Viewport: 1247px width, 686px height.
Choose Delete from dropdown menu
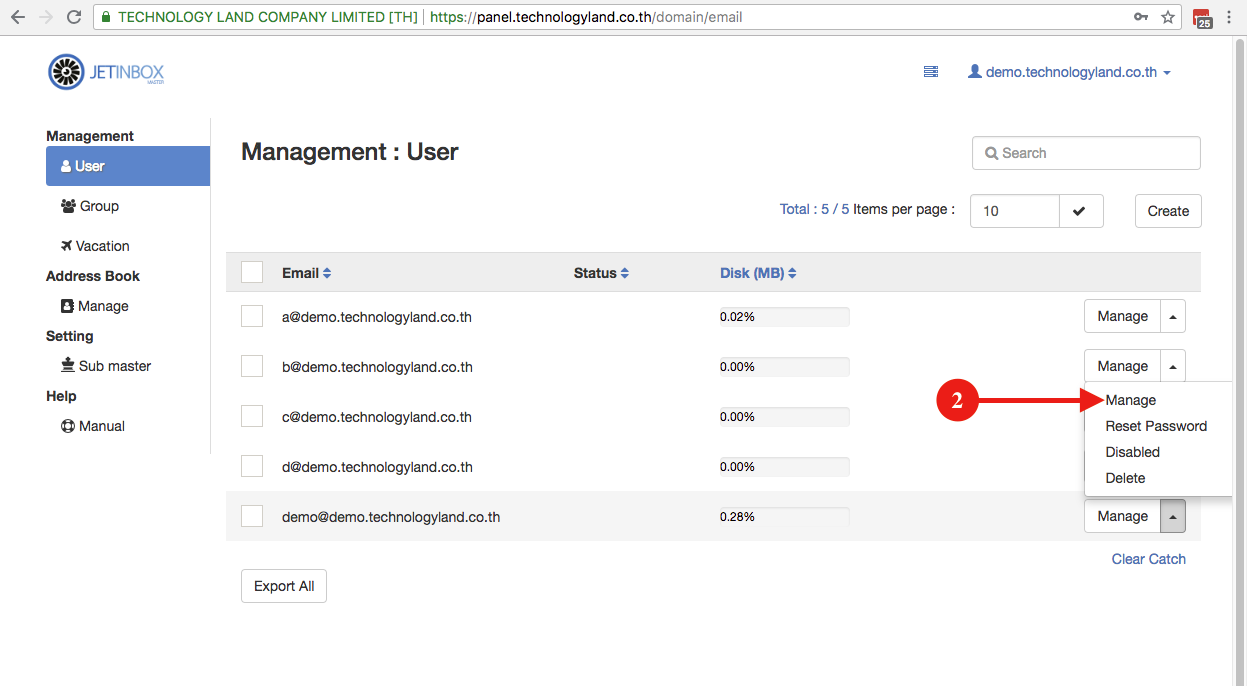1125,478
